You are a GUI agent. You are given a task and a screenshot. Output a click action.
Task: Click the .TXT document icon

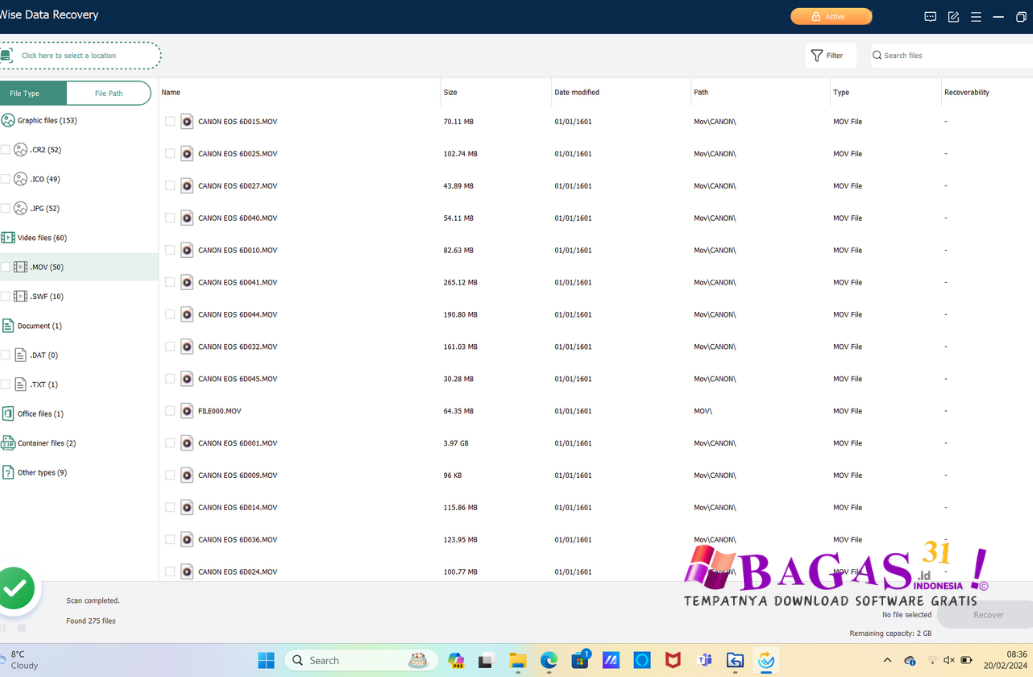[21, 384]
